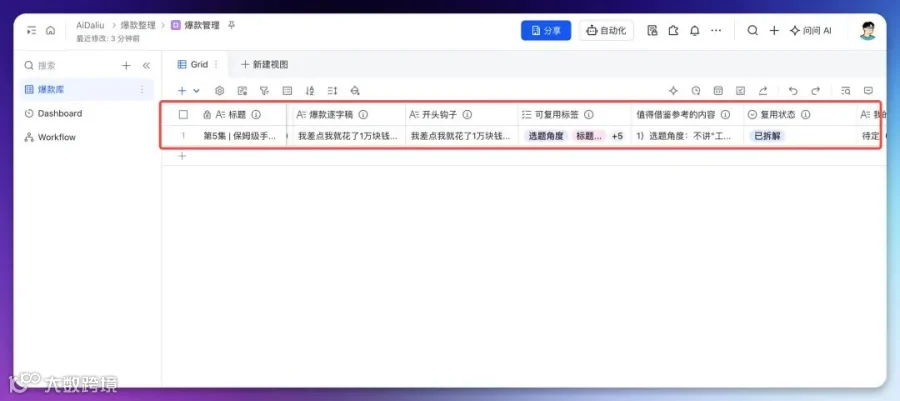900x401 pixels.
Task: Switch to the Grid view tab
Action: click(x=193, y=65)
